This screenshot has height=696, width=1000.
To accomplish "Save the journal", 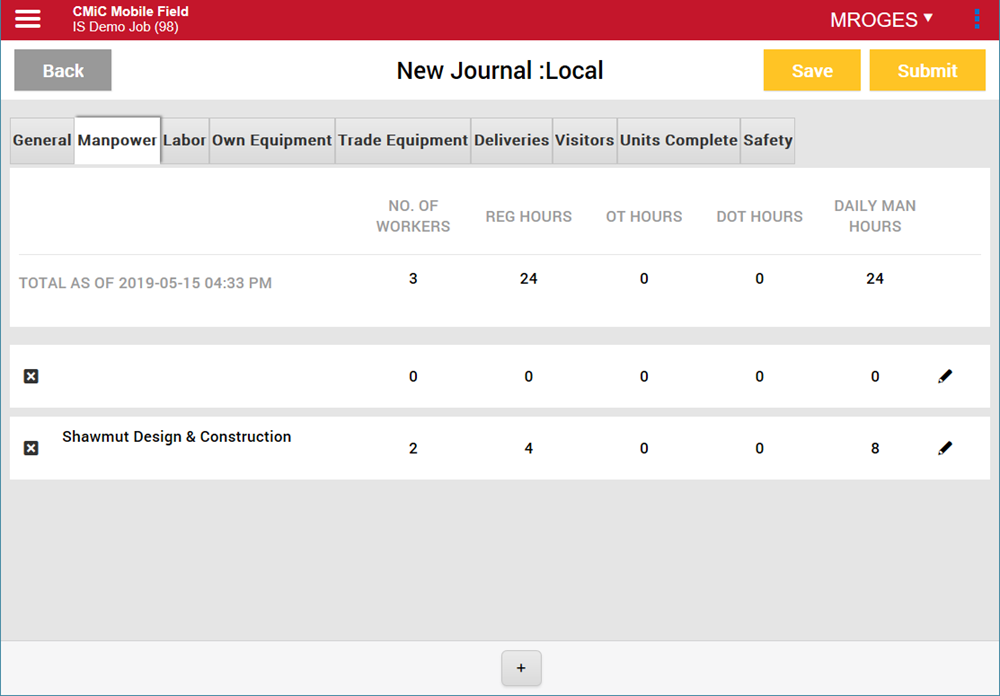I will [x=811, y=71].
